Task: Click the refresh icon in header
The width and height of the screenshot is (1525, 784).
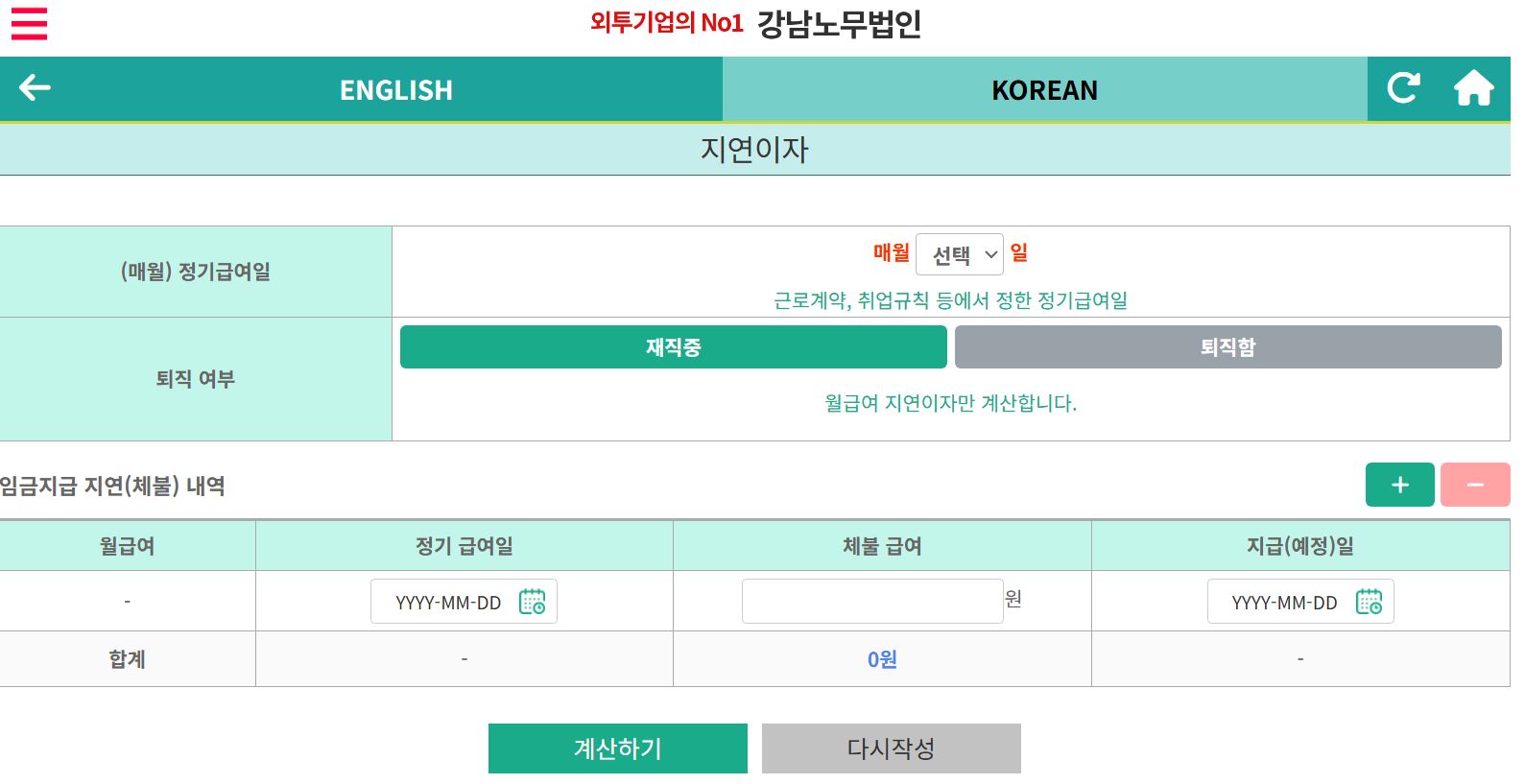Action: [1403, 88]
